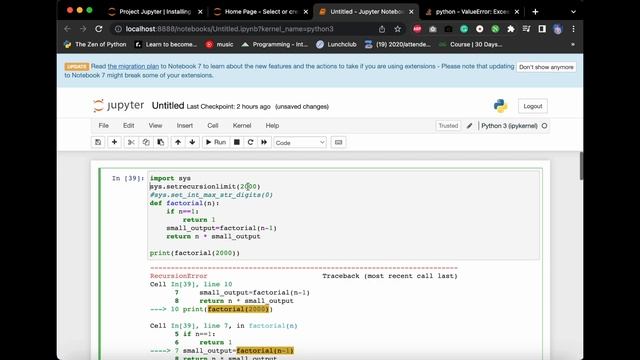Go forward with the browser forward arrow
Screen dimensions: 640x360
(83, 29)
